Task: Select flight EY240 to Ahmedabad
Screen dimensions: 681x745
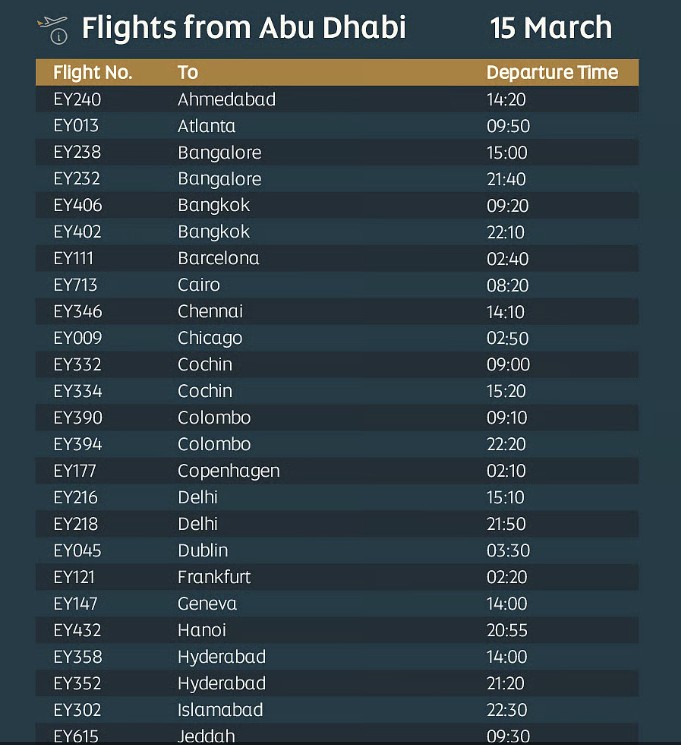Action: 337,99
